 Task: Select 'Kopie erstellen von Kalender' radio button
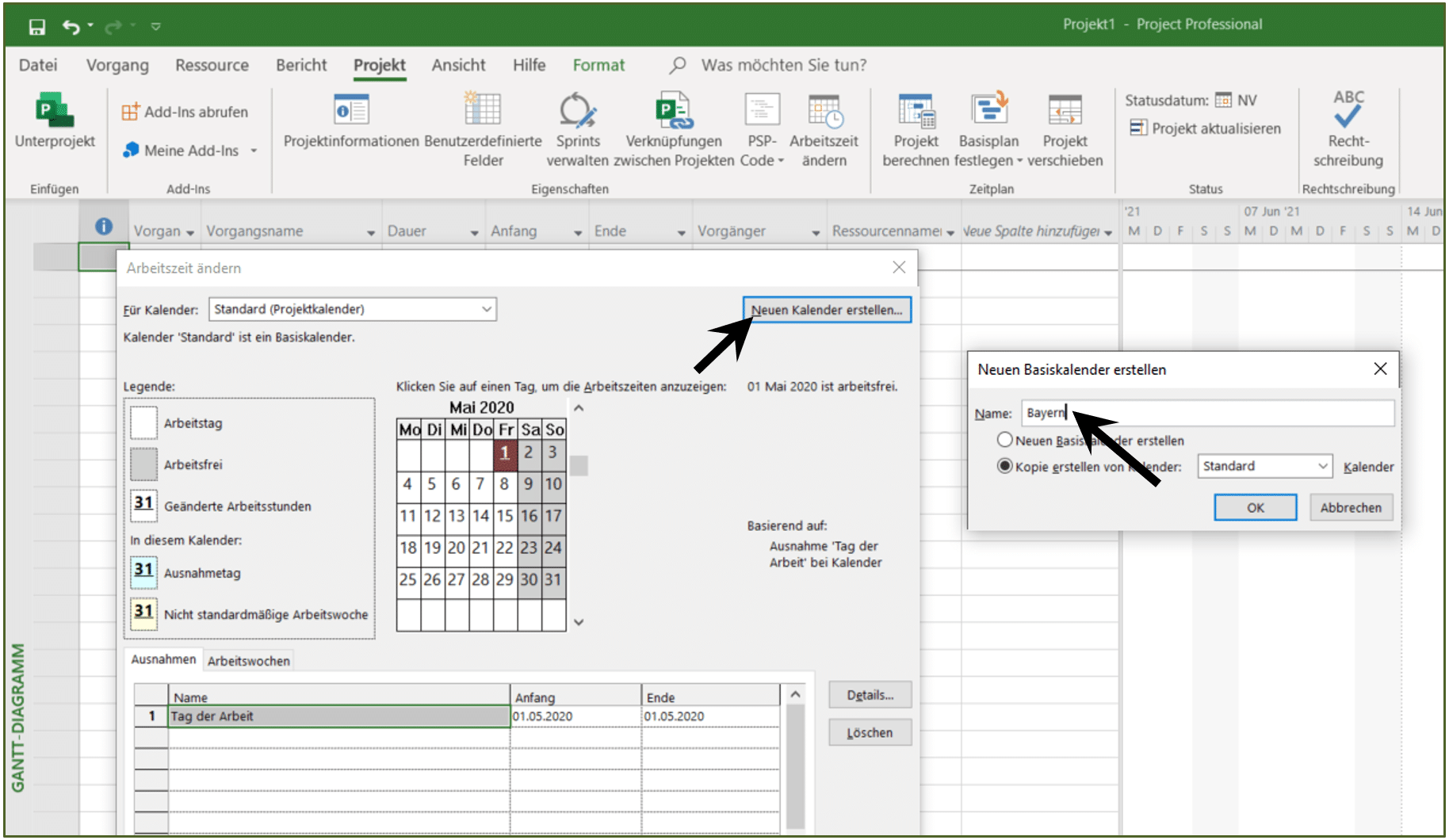[x=1005, y=466]
